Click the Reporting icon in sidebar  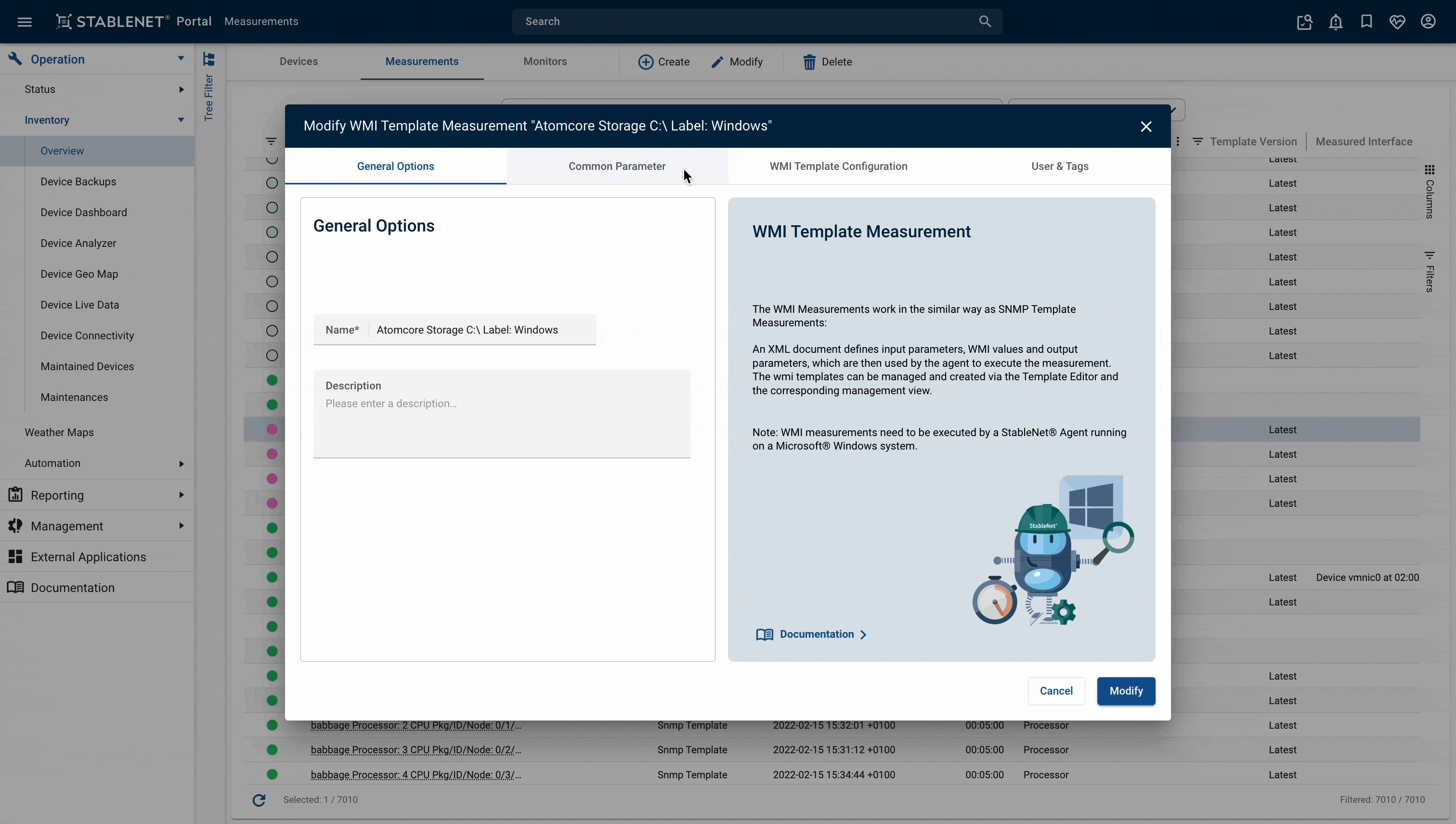pyautogui.click(x=15, y=495)
